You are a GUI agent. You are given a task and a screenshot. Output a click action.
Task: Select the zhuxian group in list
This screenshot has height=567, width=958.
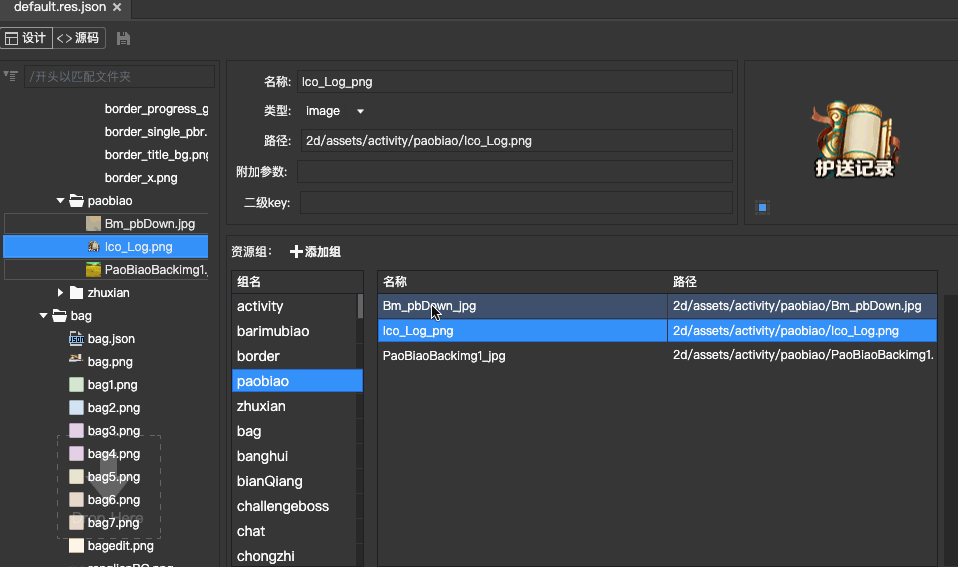tap(294, 406)
